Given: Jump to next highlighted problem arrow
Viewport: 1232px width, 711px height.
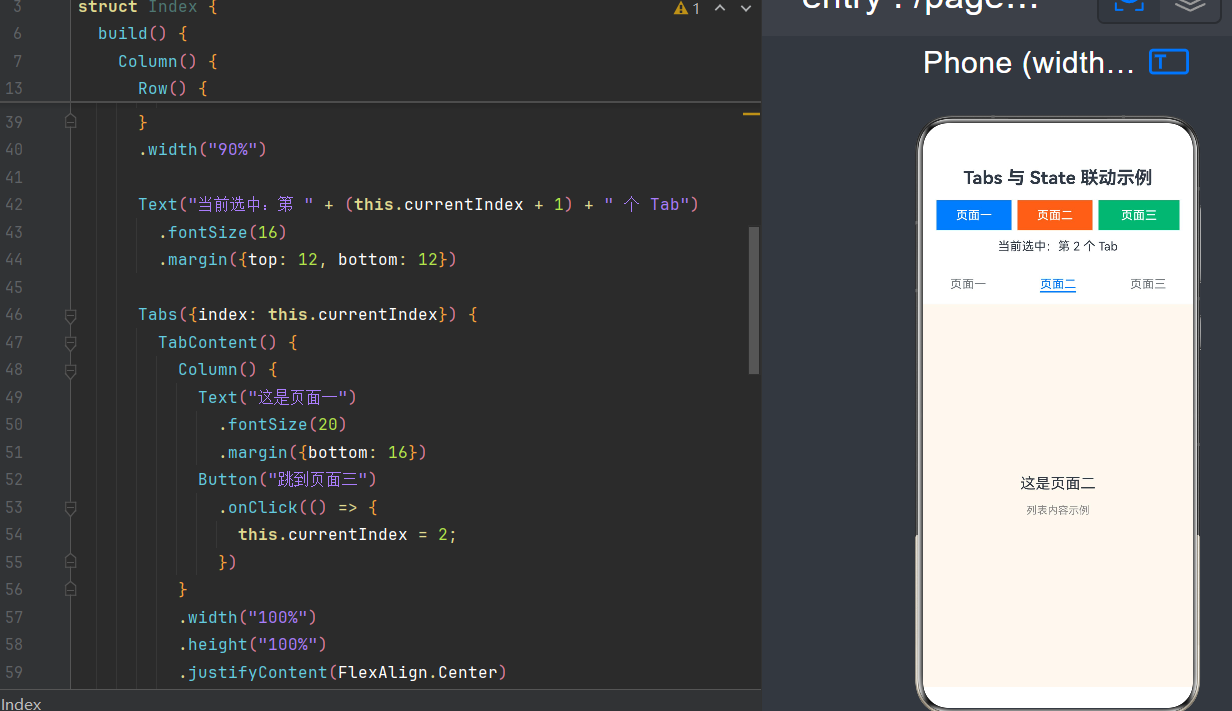Looking at the screenshot, I should coord(745,8).
